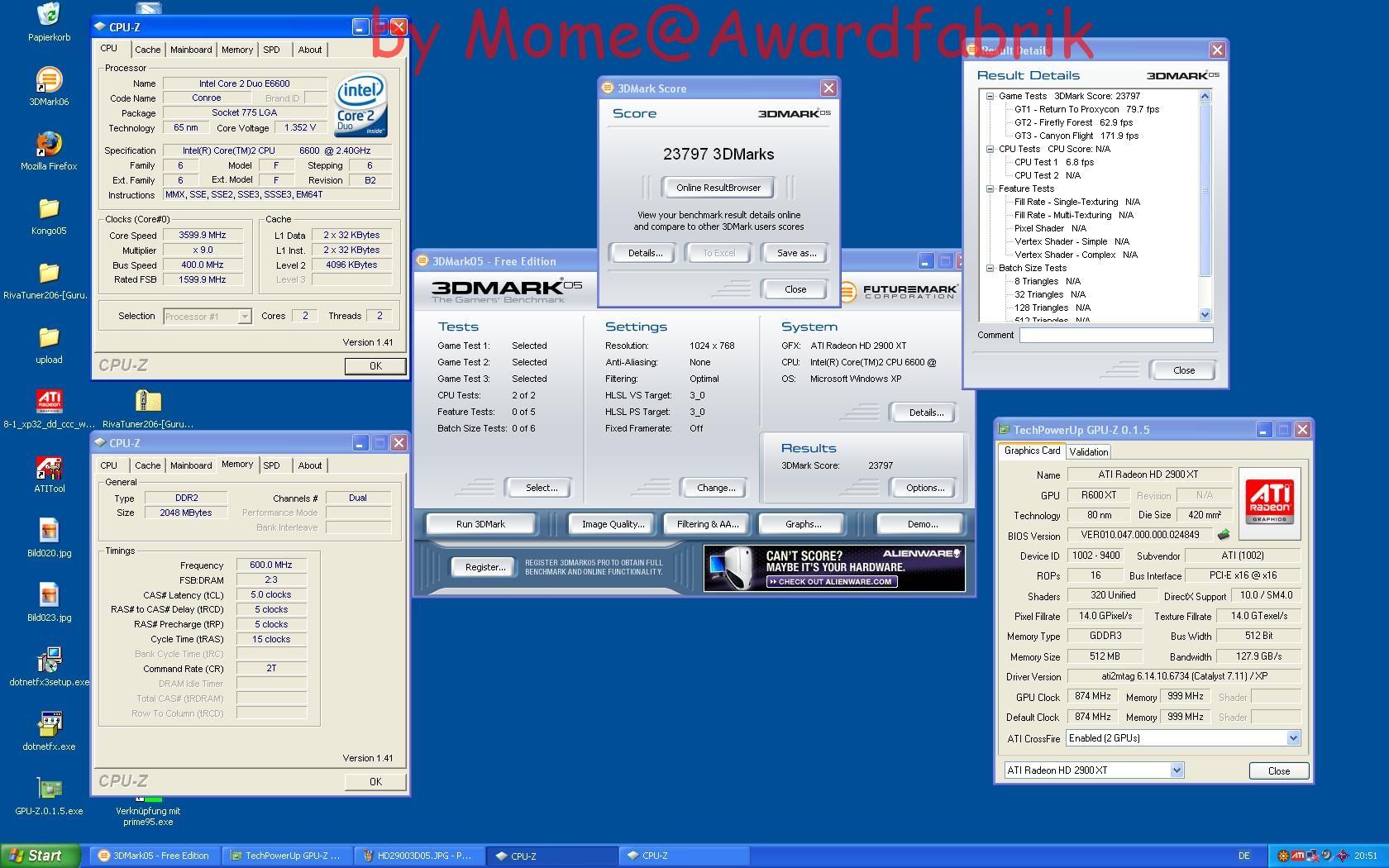1389x868 pixels.
Task: Click the Graphs... button in 3DMark05
Action: click(803, 524)
